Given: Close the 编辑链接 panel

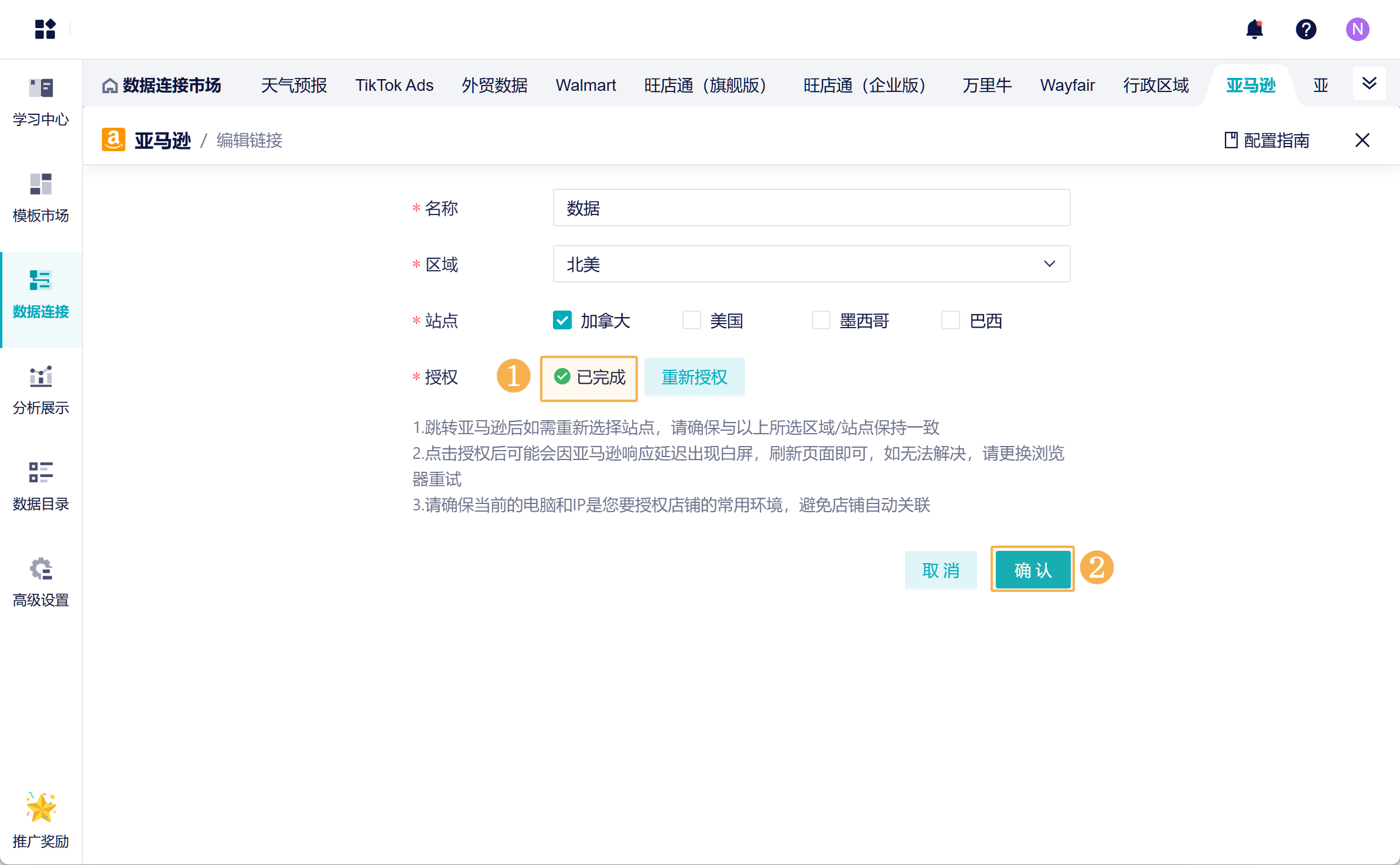Looking at the screenshot, I should pyautogui.click(x=1362, y=140).
